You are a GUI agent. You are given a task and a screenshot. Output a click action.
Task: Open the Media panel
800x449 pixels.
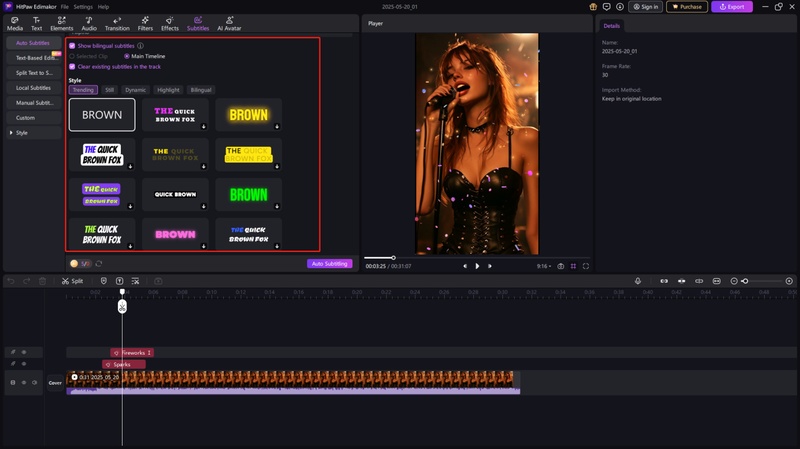15,23
